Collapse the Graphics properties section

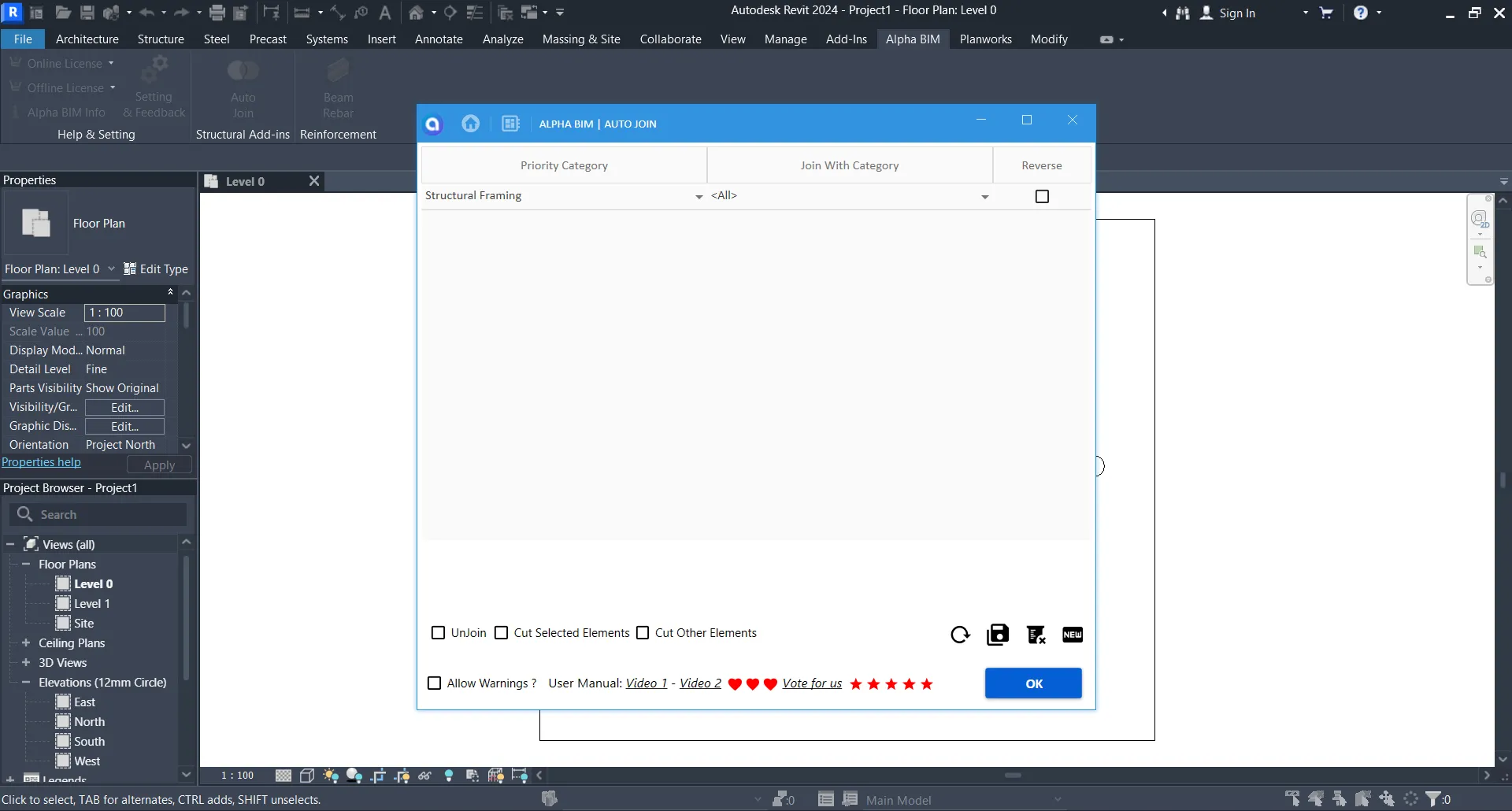point(170,293)
